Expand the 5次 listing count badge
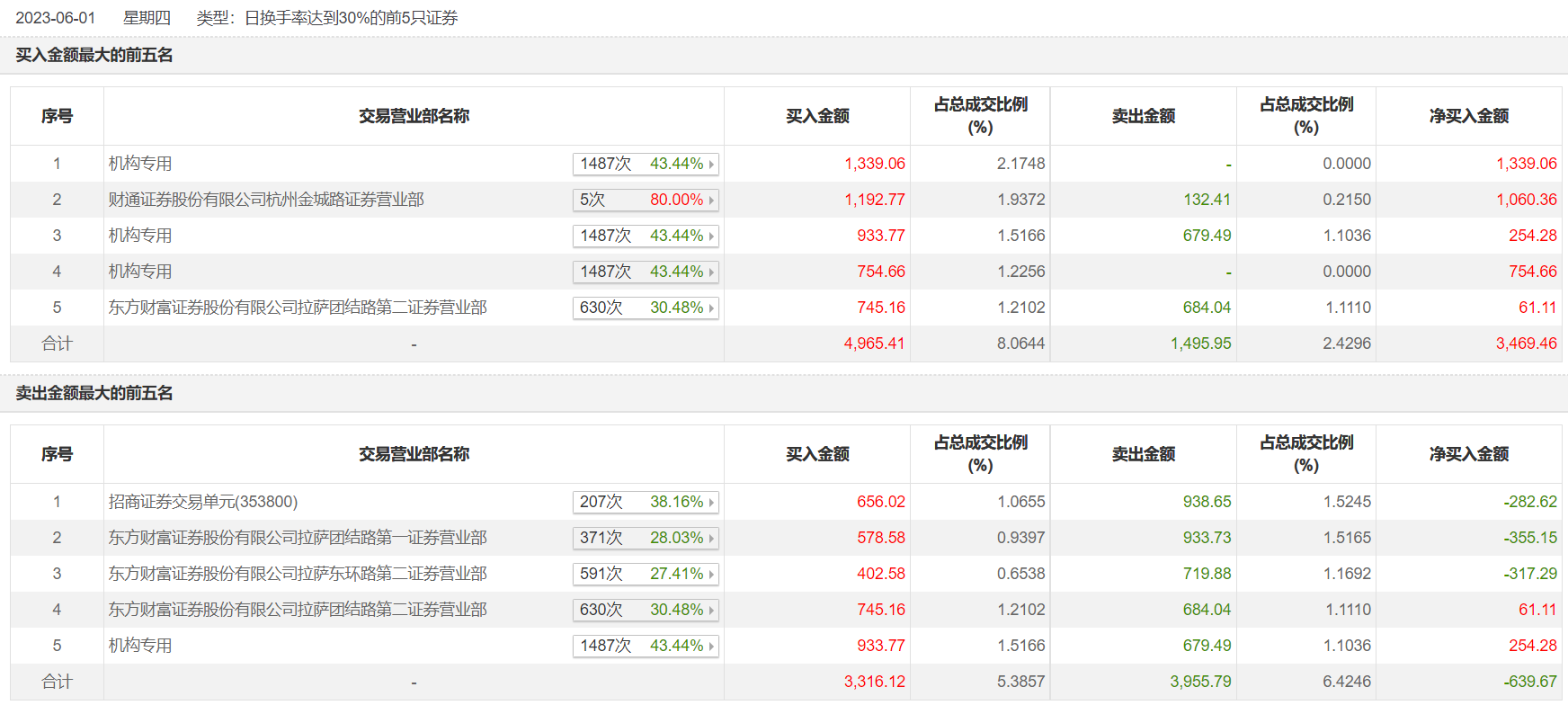Screen dimensions: 1568x705 click(x=593, y=200)
